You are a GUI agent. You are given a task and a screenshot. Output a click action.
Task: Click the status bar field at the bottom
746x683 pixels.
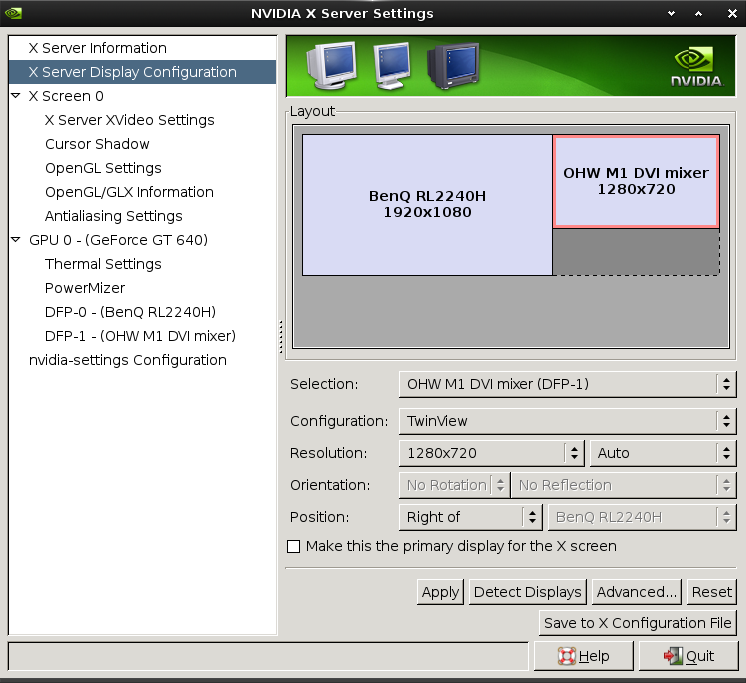(268, 656)
